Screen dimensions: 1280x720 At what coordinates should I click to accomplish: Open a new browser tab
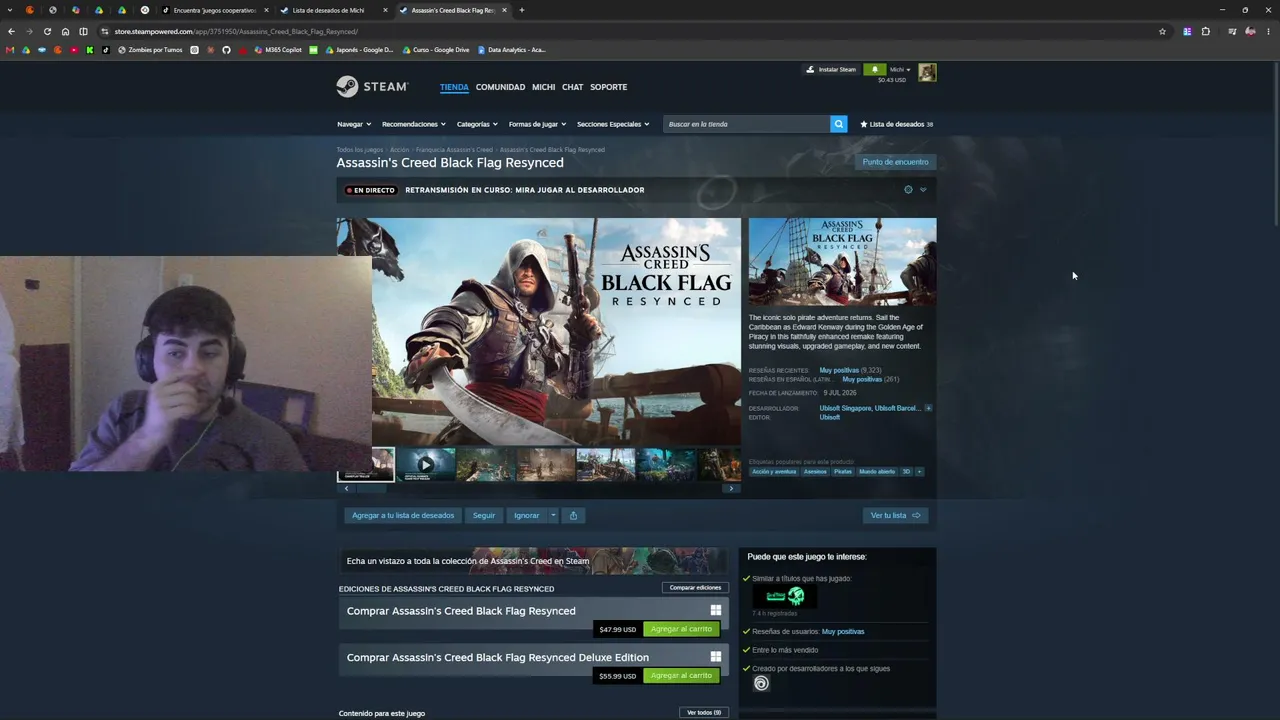pos(521,10)
